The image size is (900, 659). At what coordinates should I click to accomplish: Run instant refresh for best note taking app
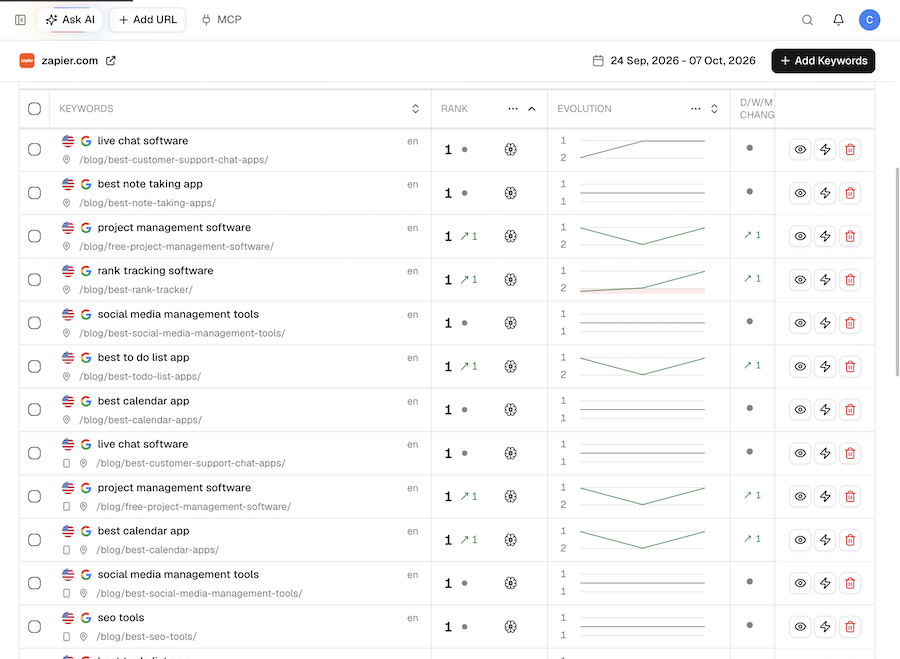[x=825, y=193]
